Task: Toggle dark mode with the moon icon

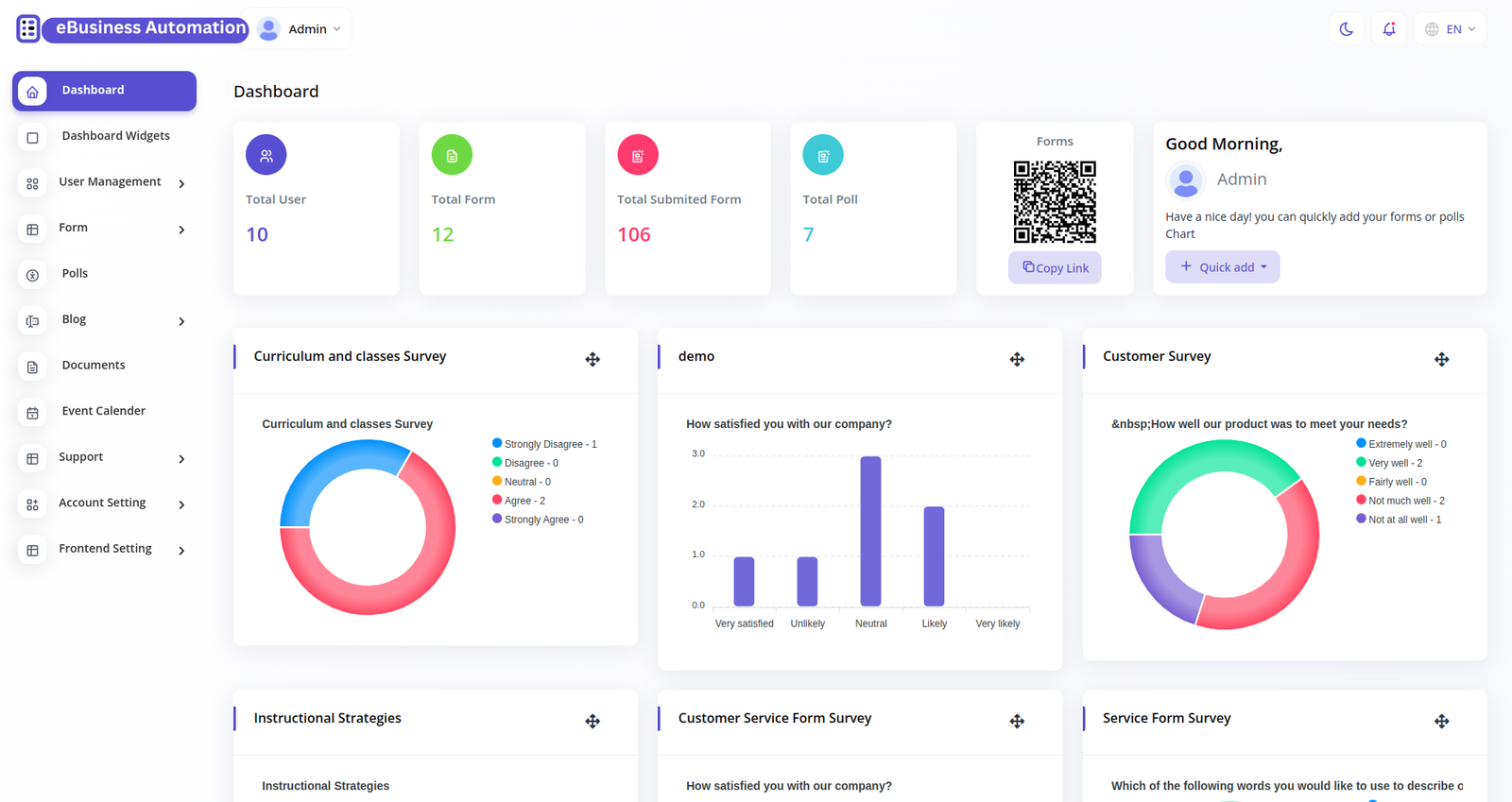Action: (1346, 29)
